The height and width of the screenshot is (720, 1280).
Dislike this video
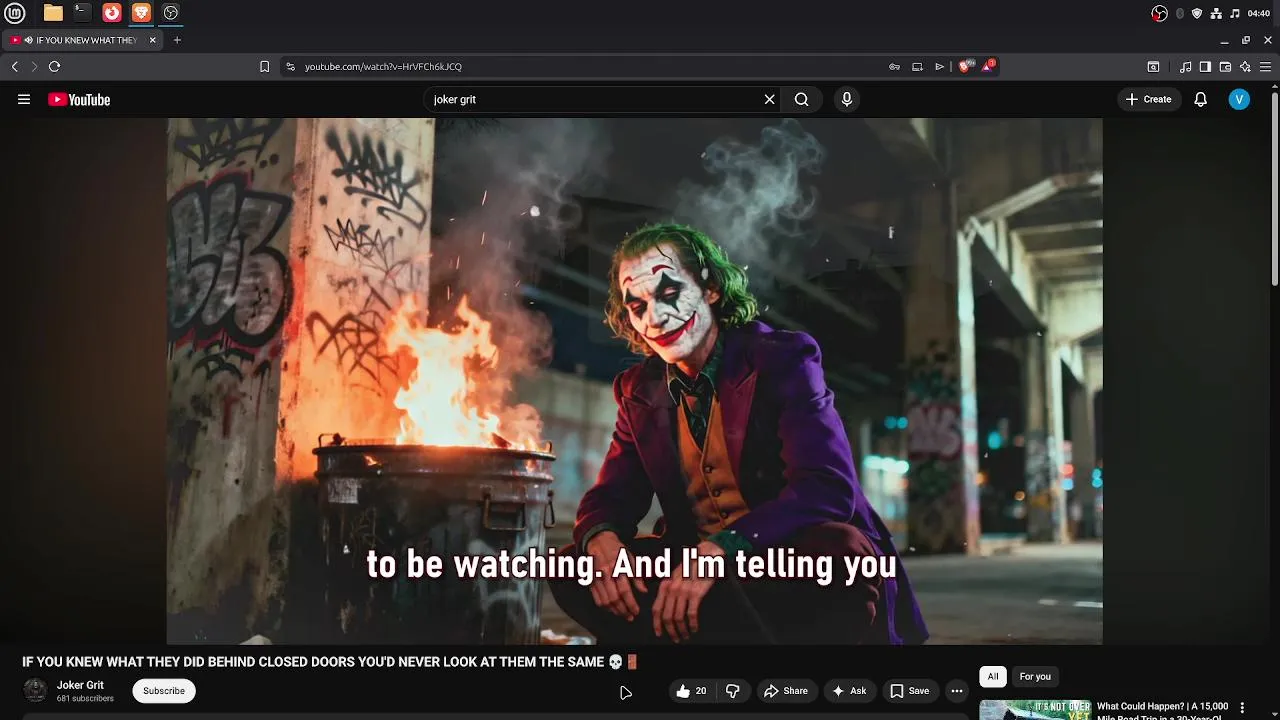tap(733, 691)
